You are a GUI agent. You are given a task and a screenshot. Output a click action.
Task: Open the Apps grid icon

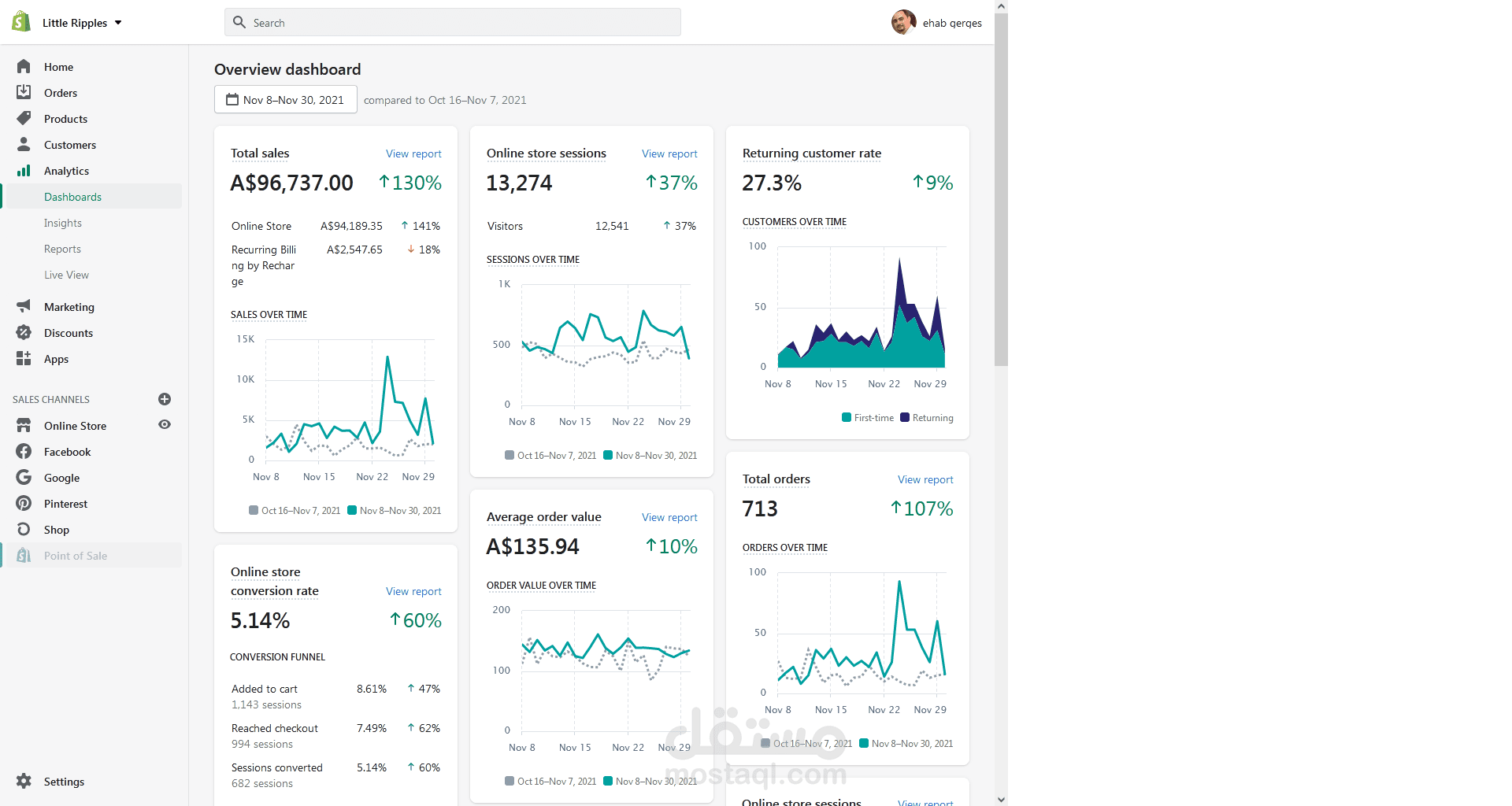(24, 358)
